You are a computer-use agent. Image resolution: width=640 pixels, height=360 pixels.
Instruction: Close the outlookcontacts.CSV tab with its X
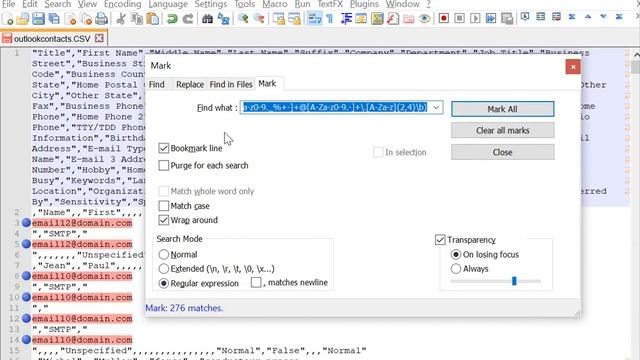(x=99, y=38)
